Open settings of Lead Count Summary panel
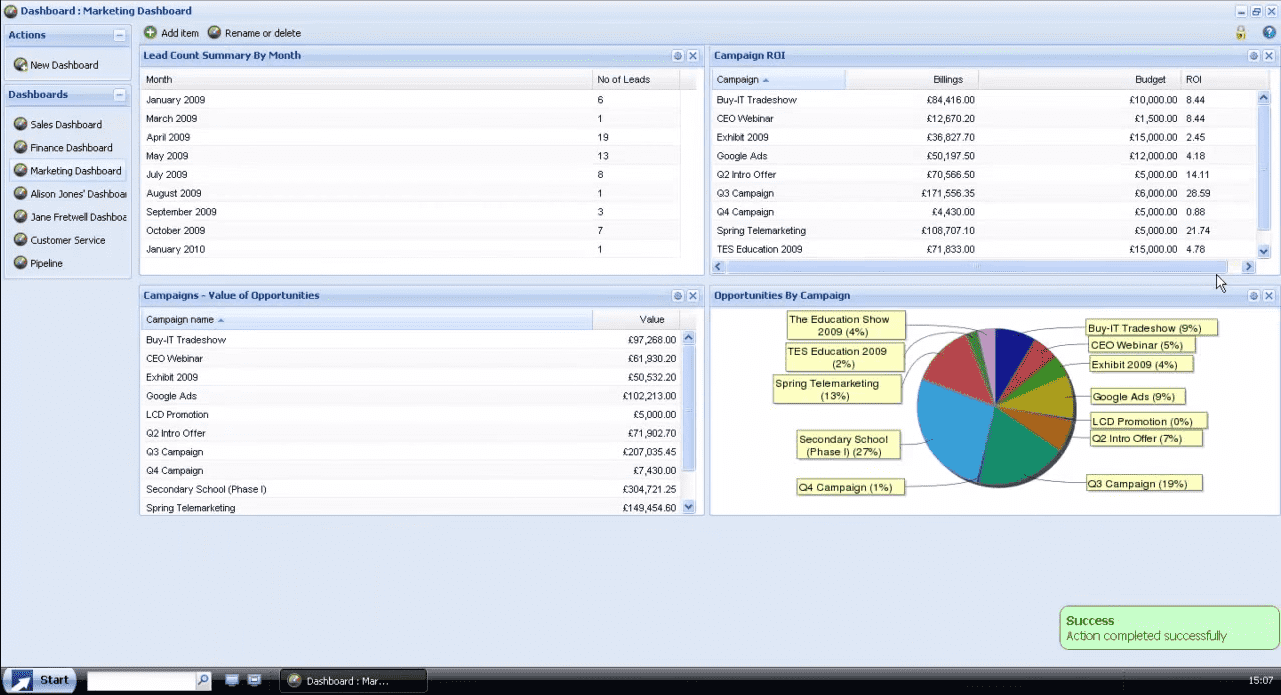1281x695 pixels. tap(677, 56)
